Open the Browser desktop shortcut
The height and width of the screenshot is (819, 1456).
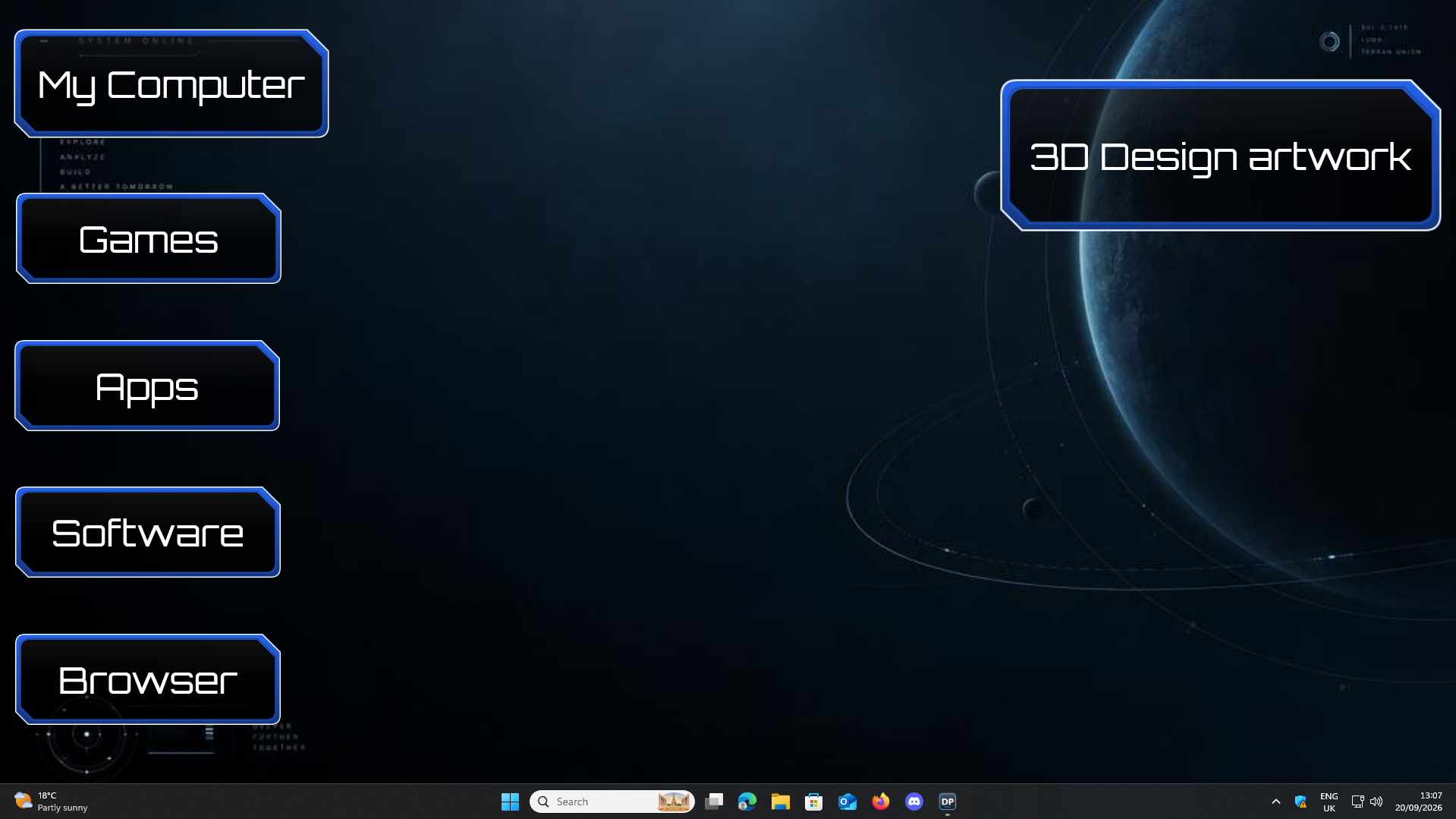tap(148, 679)
